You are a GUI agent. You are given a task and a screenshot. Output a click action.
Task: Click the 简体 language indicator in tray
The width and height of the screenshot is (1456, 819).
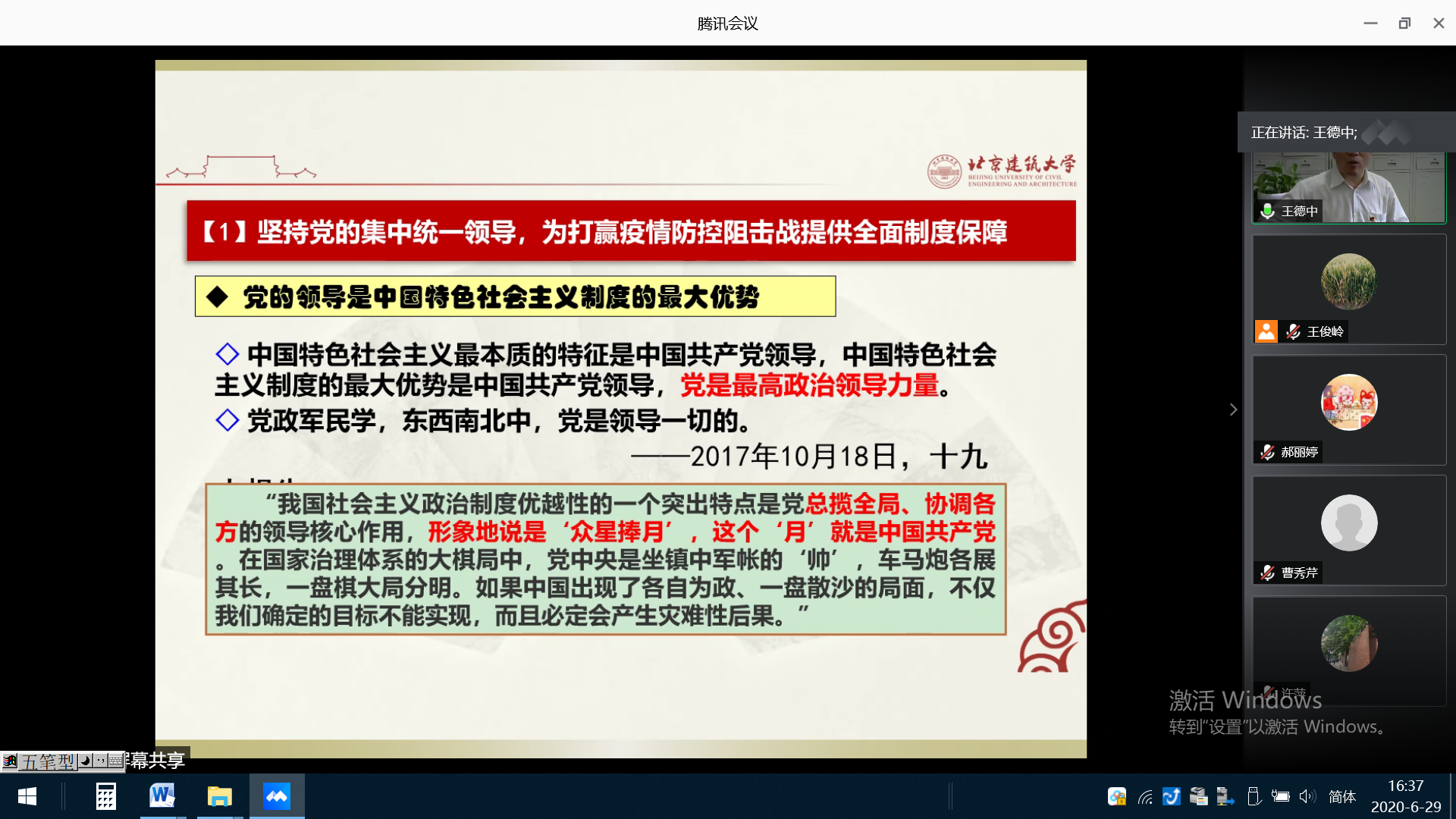pos(1341,796)
